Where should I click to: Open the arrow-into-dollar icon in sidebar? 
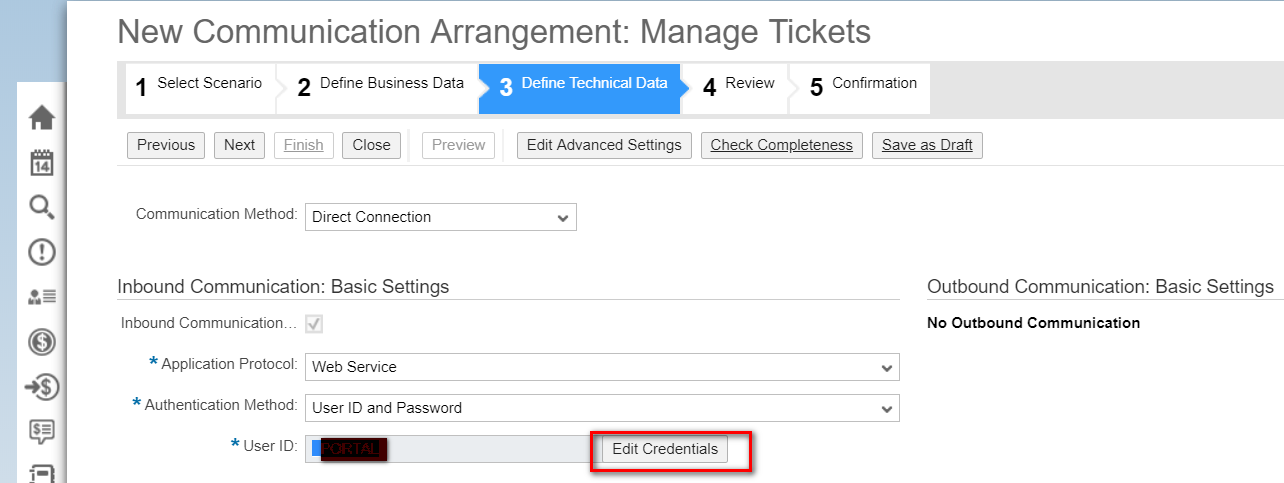(x=42, y=386)
